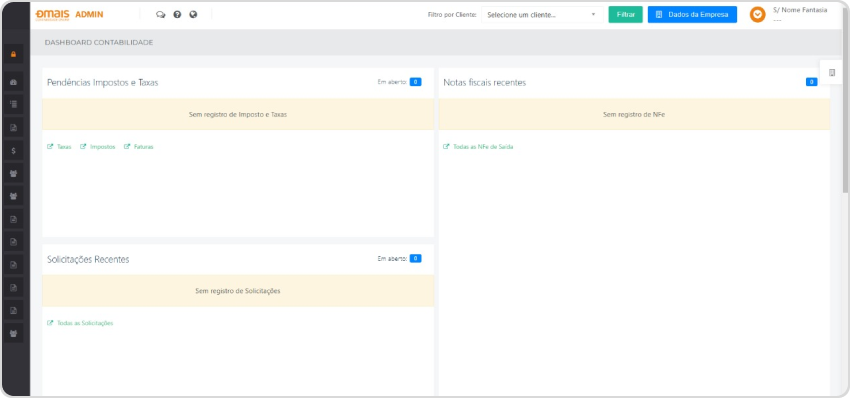Click the DASHBOARD CONTABILIDADE breadcrumb title

pos(99,42)
